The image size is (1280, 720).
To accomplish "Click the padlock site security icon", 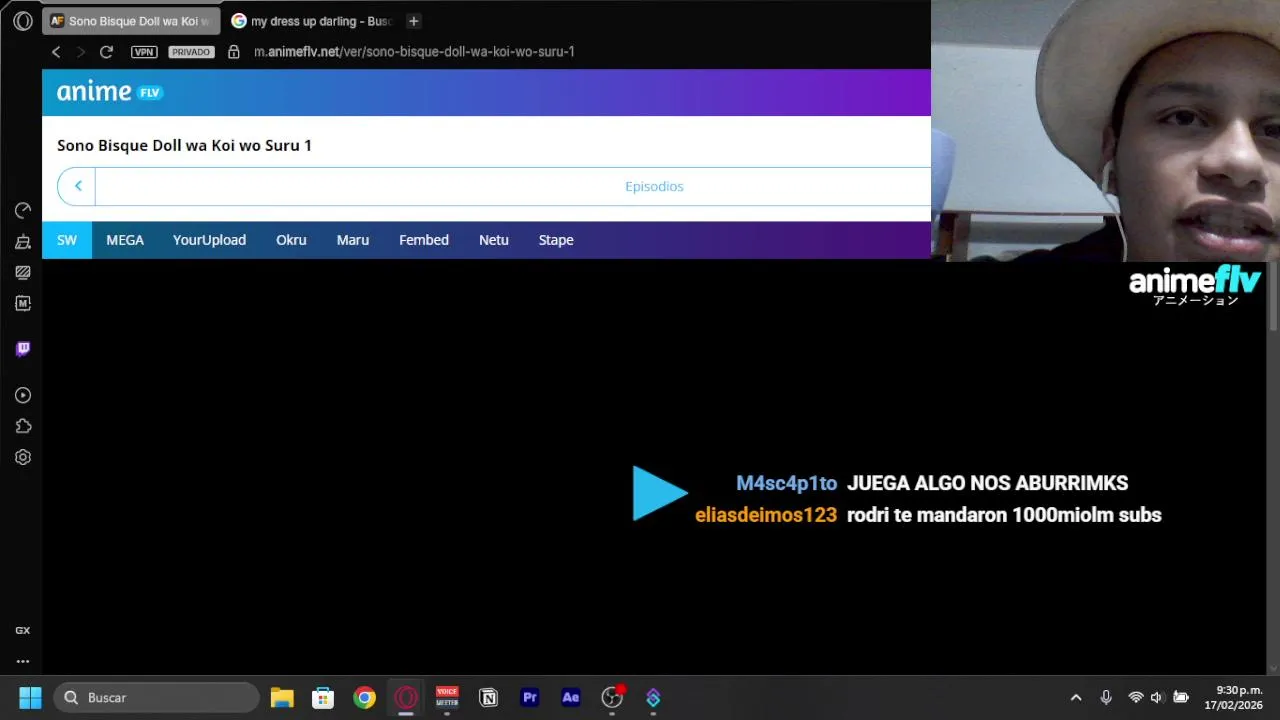I will click(x=234, y=52).
